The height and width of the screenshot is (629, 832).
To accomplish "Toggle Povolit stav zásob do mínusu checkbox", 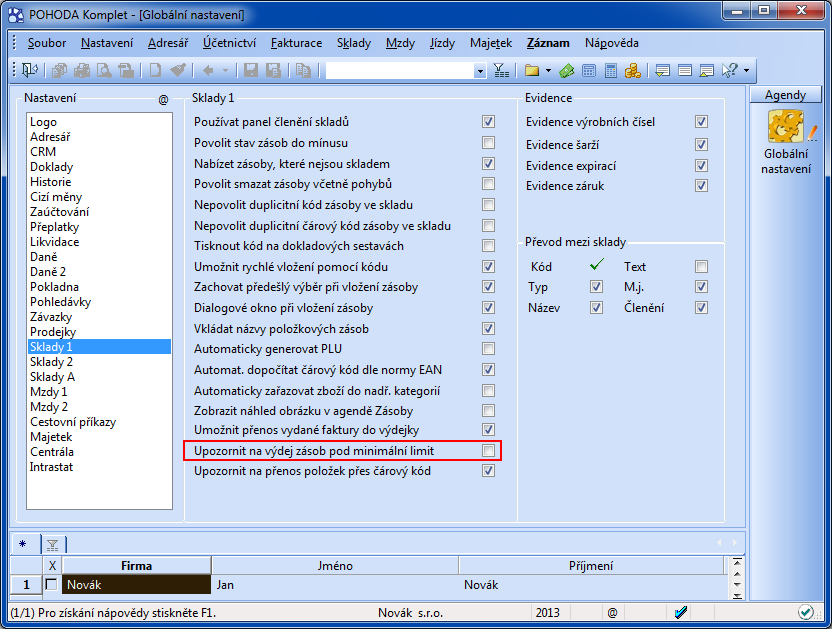I will click(x=488, y=143).
